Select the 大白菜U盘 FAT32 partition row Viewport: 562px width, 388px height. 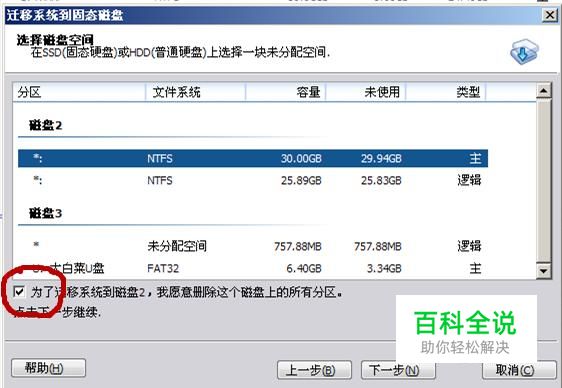[253, 268]
